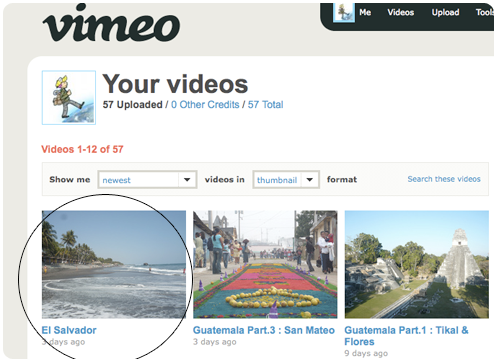Screen dimensions: 499x364
Task: Click the Your videos heading
Action: 175,84
